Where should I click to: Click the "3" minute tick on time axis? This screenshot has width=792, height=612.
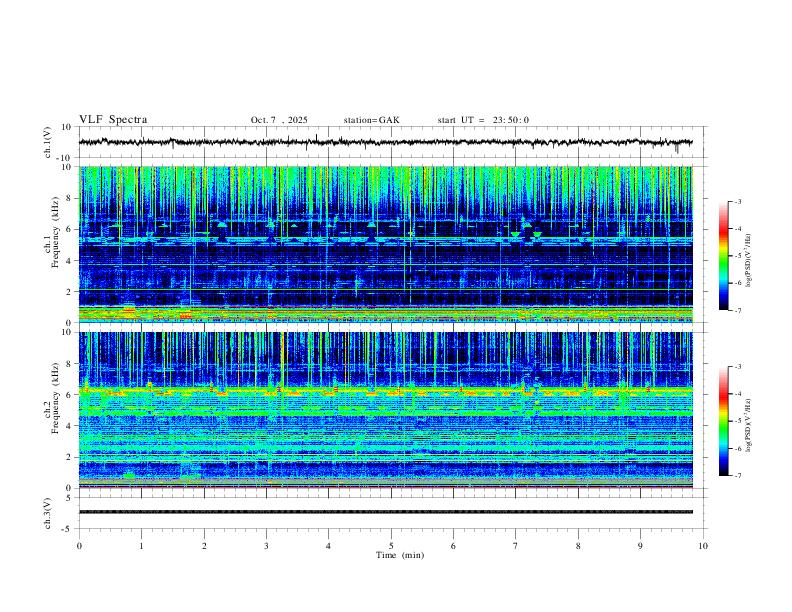point(266,546)
